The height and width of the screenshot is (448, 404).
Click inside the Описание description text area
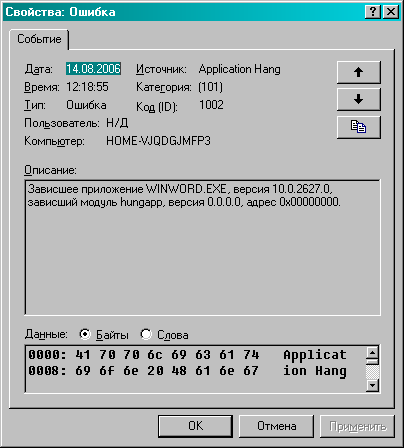[202, 247]
